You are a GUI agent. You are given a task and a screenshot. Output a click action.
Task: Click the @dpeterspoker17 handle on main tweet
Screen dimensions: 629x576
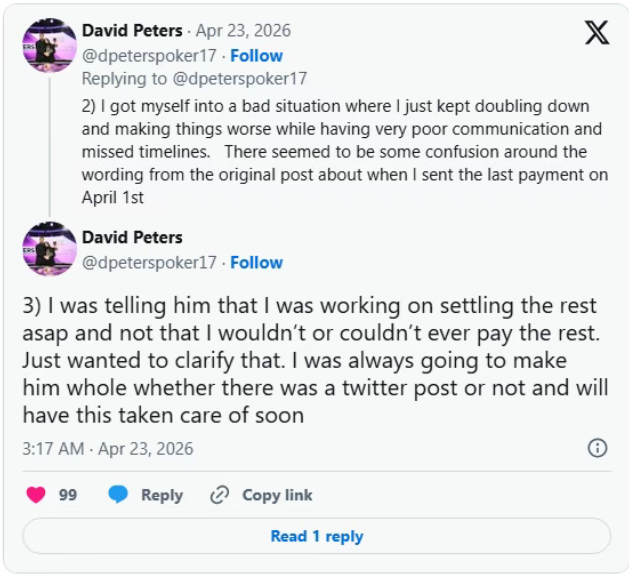tap(149, 262)
